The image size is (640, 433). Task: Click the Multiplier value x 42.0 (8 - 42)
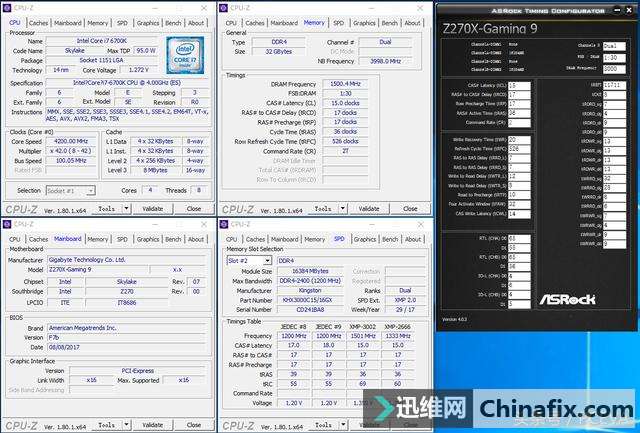[x=71, y=151]
